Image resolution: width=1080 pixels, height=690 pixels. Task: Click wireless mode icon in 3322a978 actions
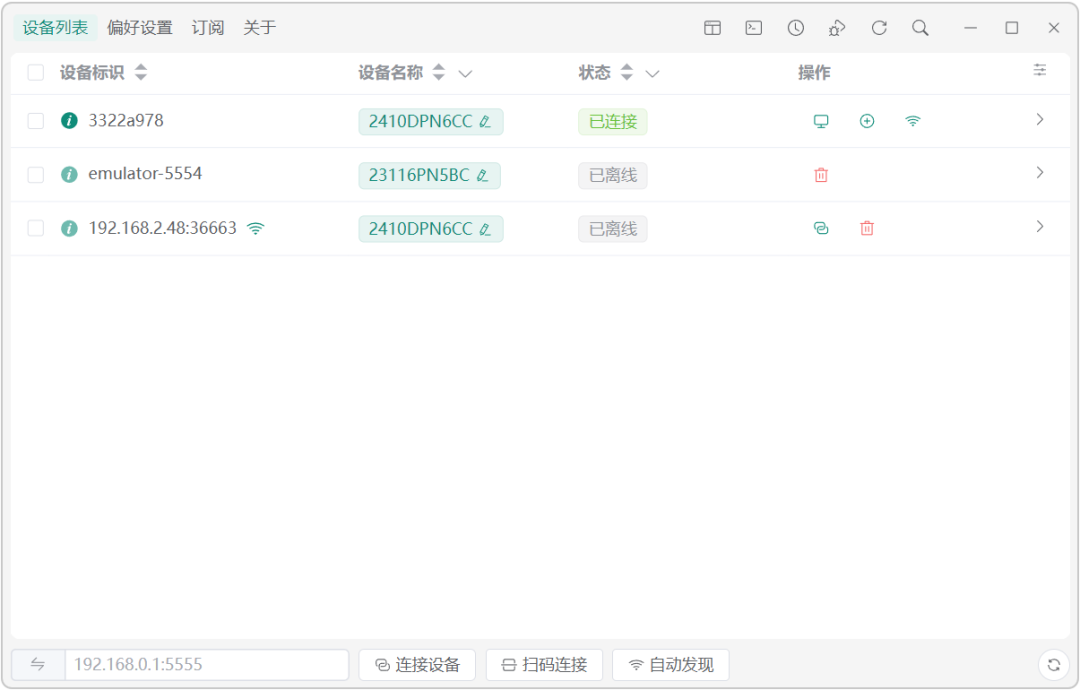[913, 121]
